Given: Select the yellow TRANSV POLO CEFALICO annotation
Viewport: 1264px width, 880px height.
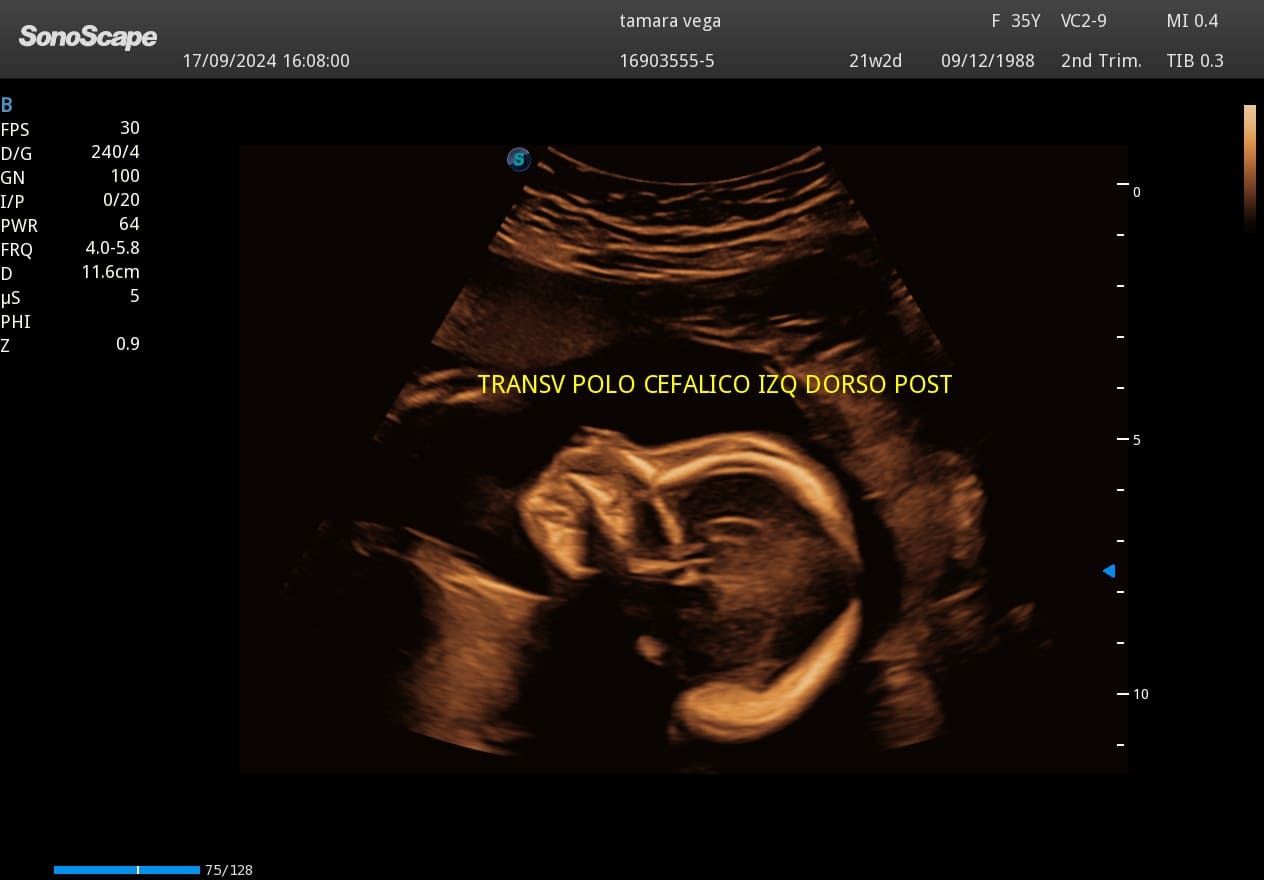Looking at the screenshot, I should pos(714,385).
